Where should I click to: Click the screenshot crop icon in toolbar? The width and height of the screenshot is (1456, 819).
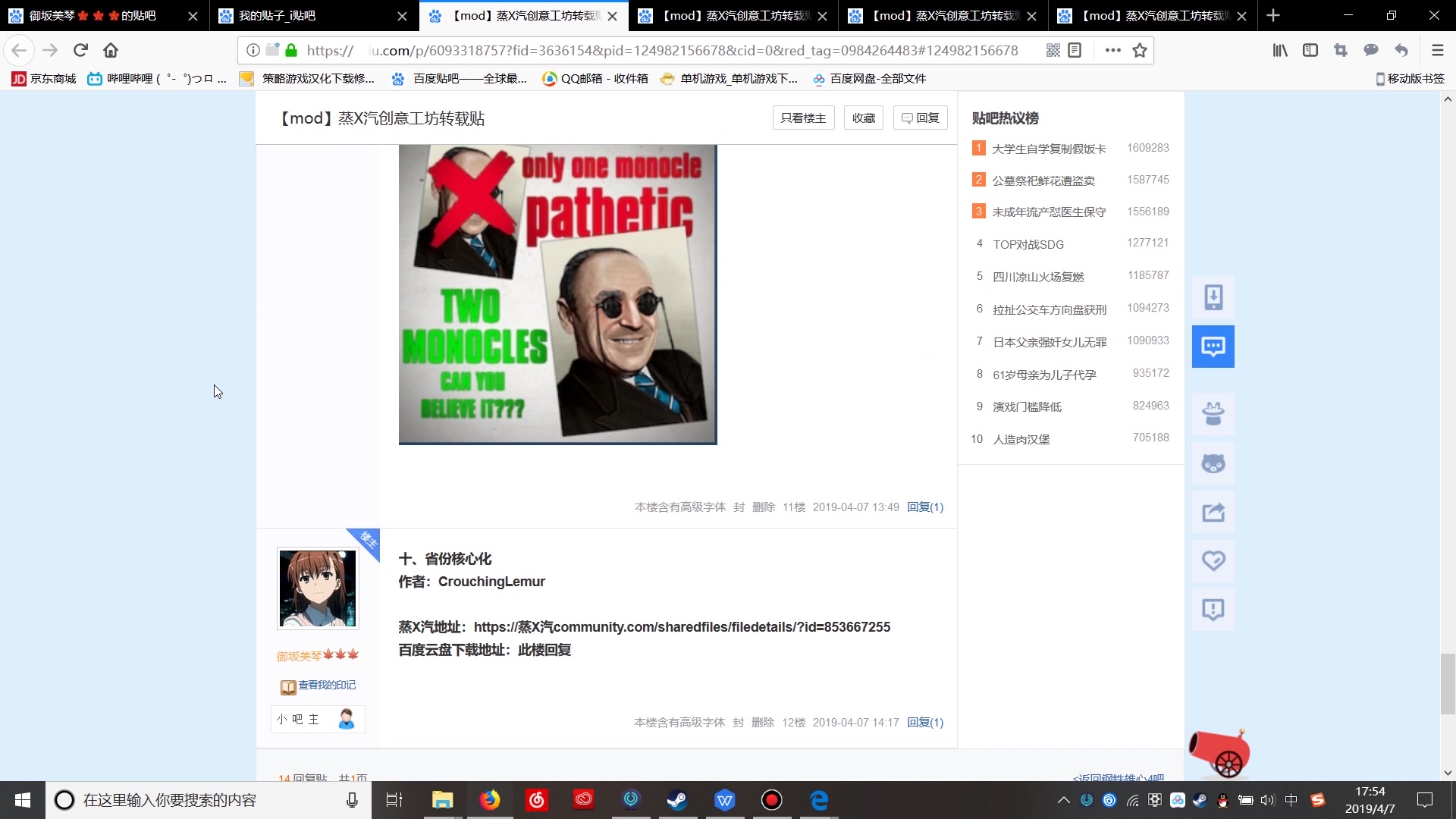point(1341,50)
